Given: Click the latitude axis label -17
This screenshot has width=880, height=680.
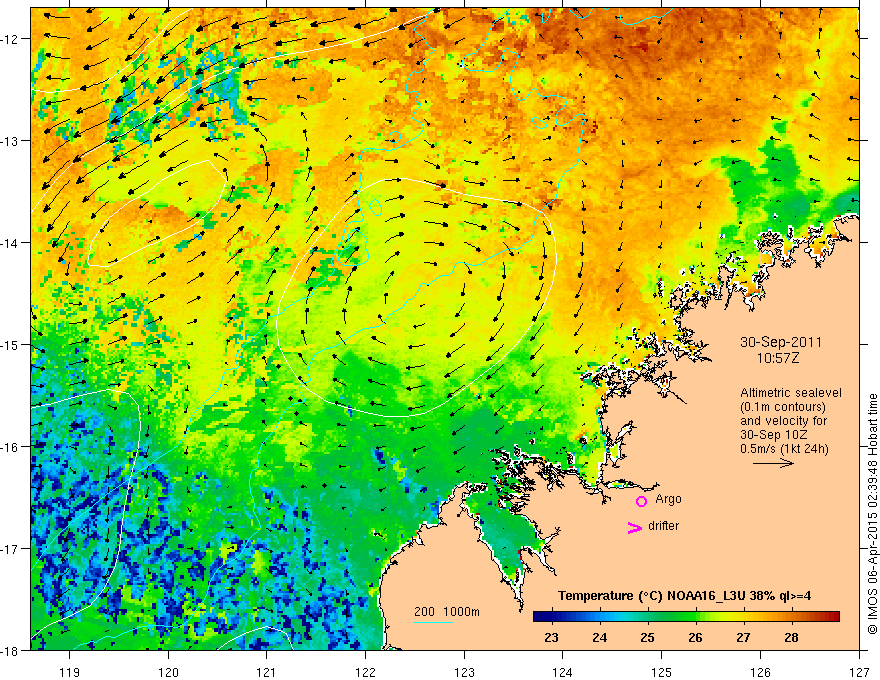Looking at the screenshot, I should pos(11,549).
